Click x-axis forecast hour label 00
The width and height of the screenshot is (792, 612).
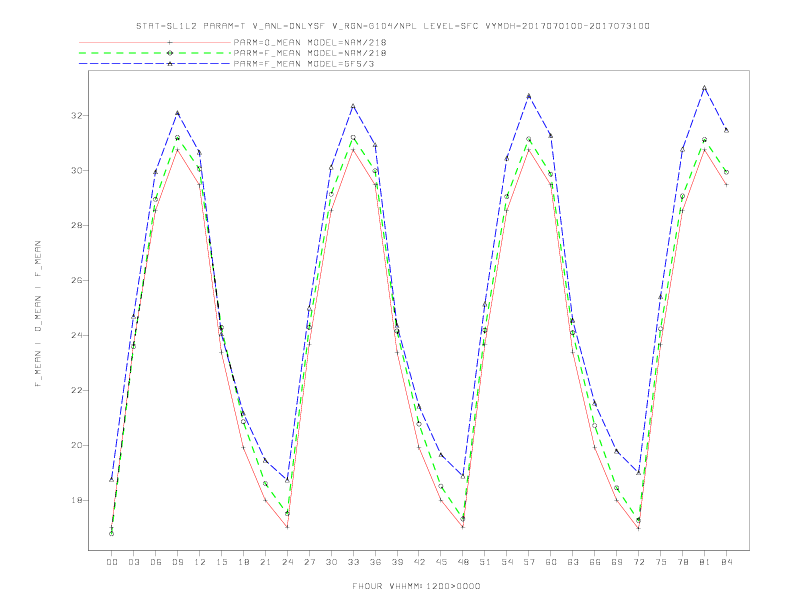pyautogui.click(x=112, y=562)
